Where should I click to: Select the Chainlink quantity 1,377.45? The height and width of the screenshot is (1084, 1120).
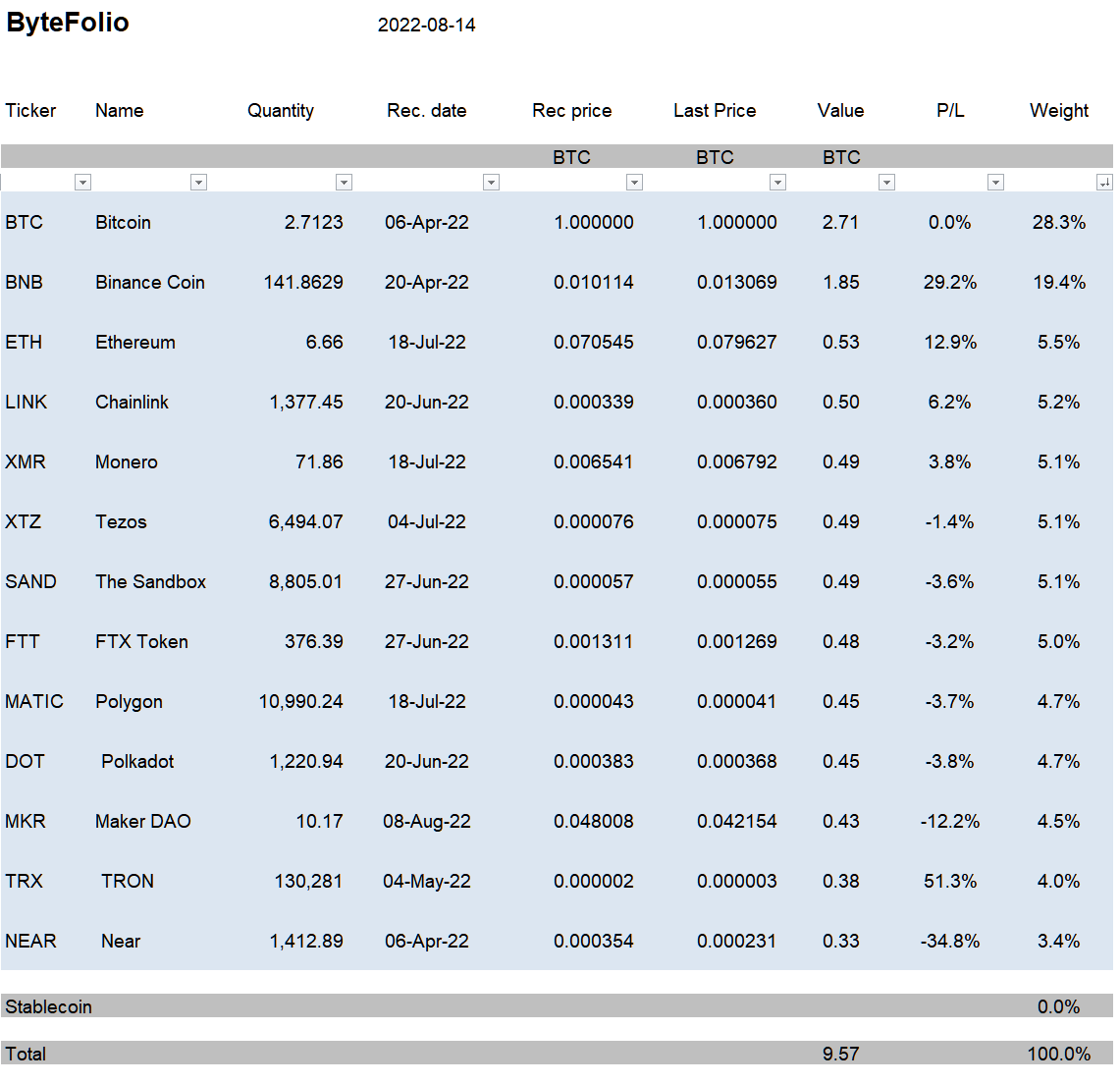(x=306, y=403)
